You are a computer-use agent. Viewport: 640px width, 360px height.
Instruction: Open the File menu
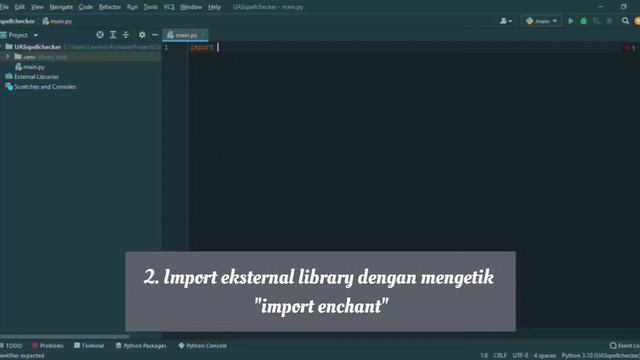click(x=4, y=7)
